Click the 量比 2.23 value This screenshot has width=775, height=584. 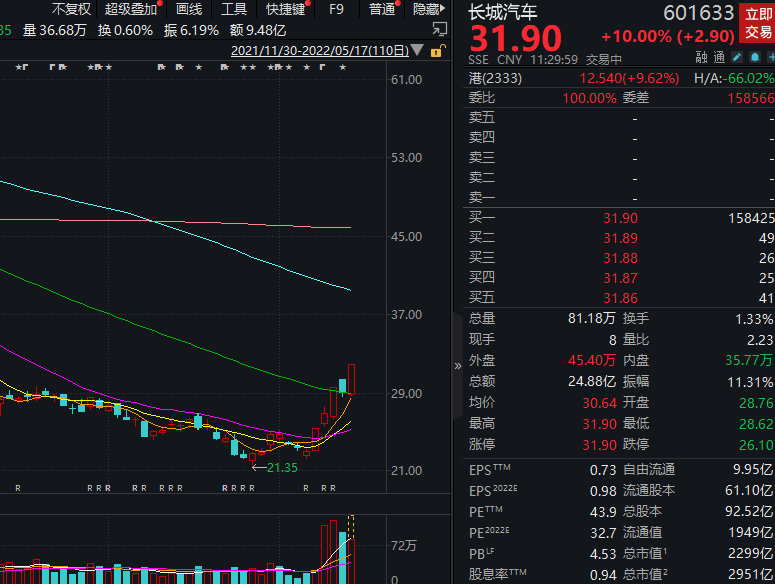point(760,340)
